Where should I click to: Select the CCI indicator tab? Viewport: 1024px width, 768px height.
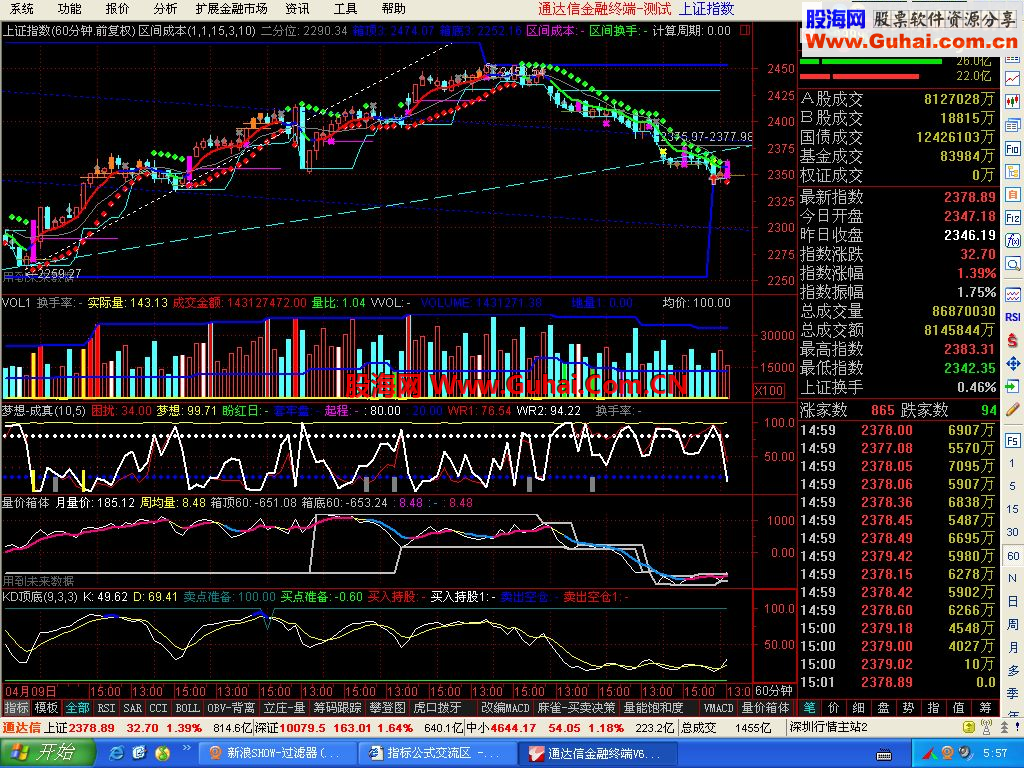[158, 708]
